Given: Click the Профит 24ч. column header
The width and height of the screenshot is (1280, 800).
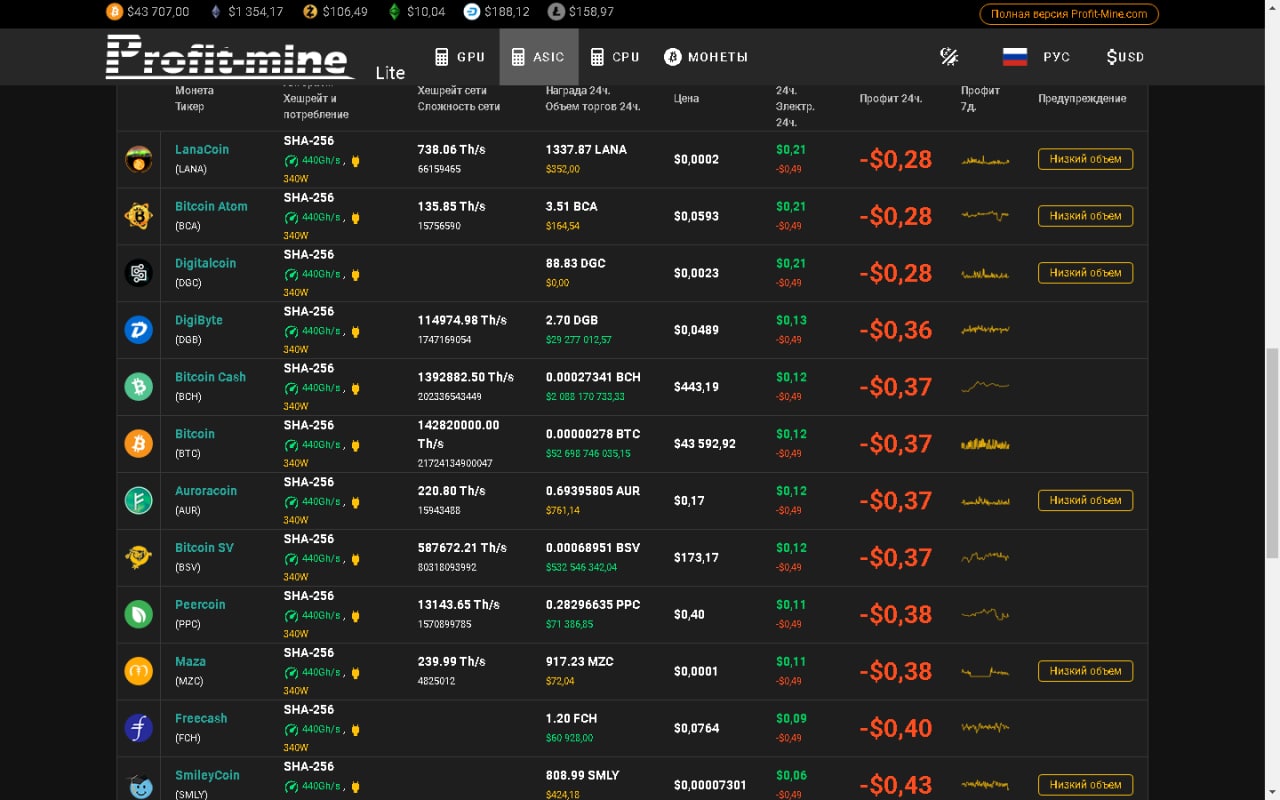Looking at the screenshot, I should click(890, 98).
